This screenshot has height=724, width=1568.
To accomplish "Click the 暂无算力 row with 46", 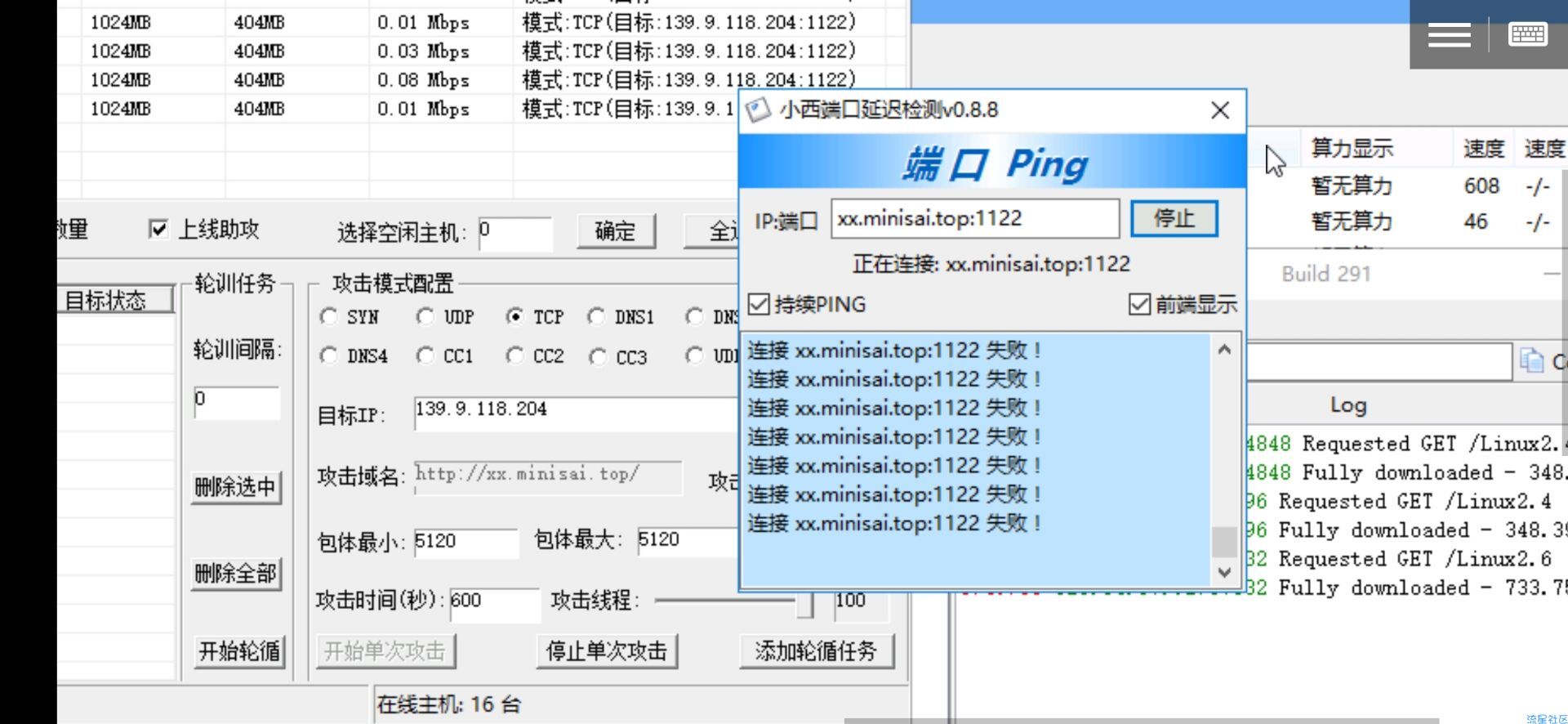I will click(1405, 221).
